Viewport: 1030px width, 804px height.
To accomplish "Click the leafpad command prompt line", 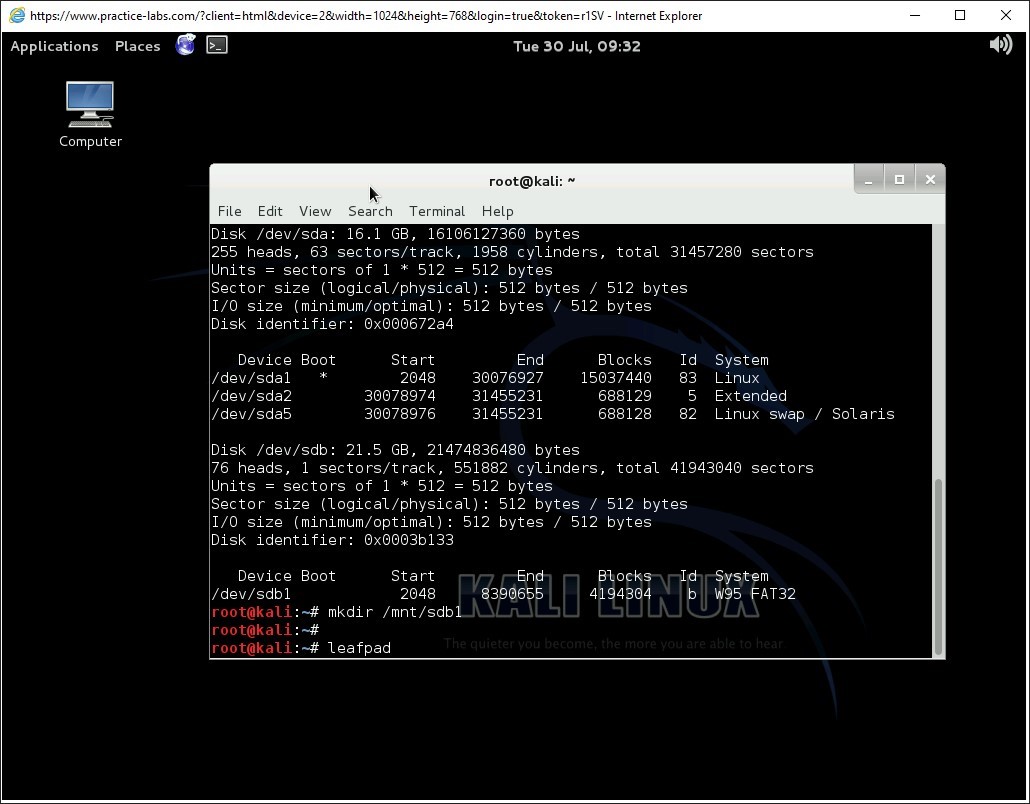I will tap(359, 648).
